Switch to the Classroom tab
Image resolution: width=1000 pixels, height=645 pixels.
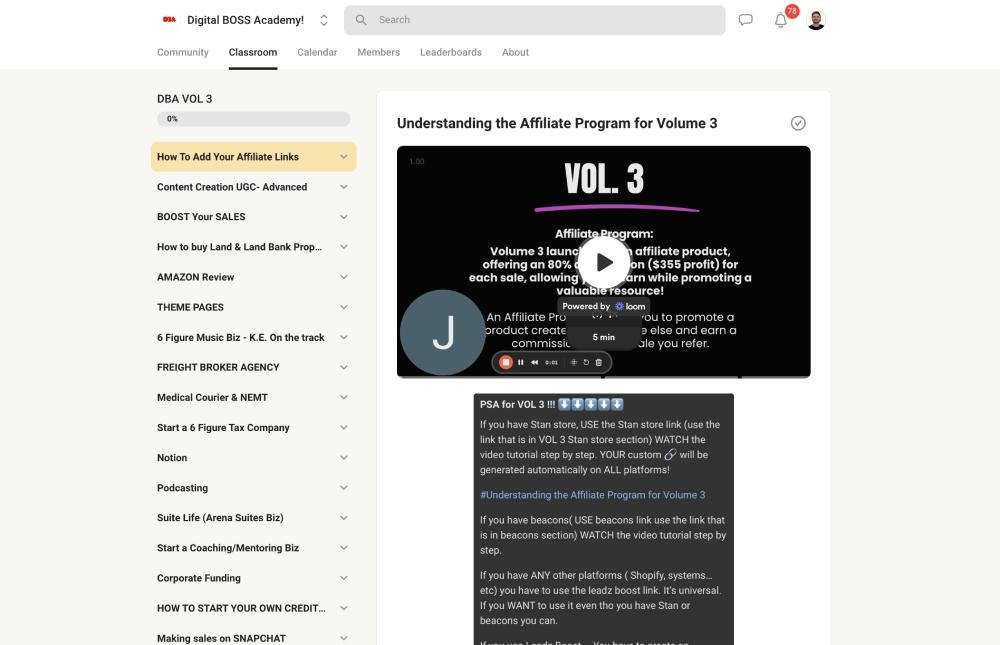pos(253,52)
